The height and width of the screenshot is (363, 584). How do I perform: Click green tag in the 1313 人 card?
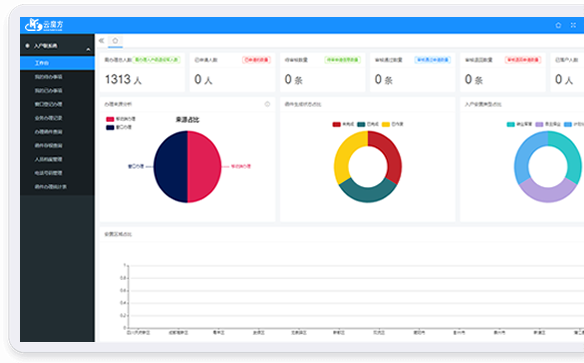[156, 60]
